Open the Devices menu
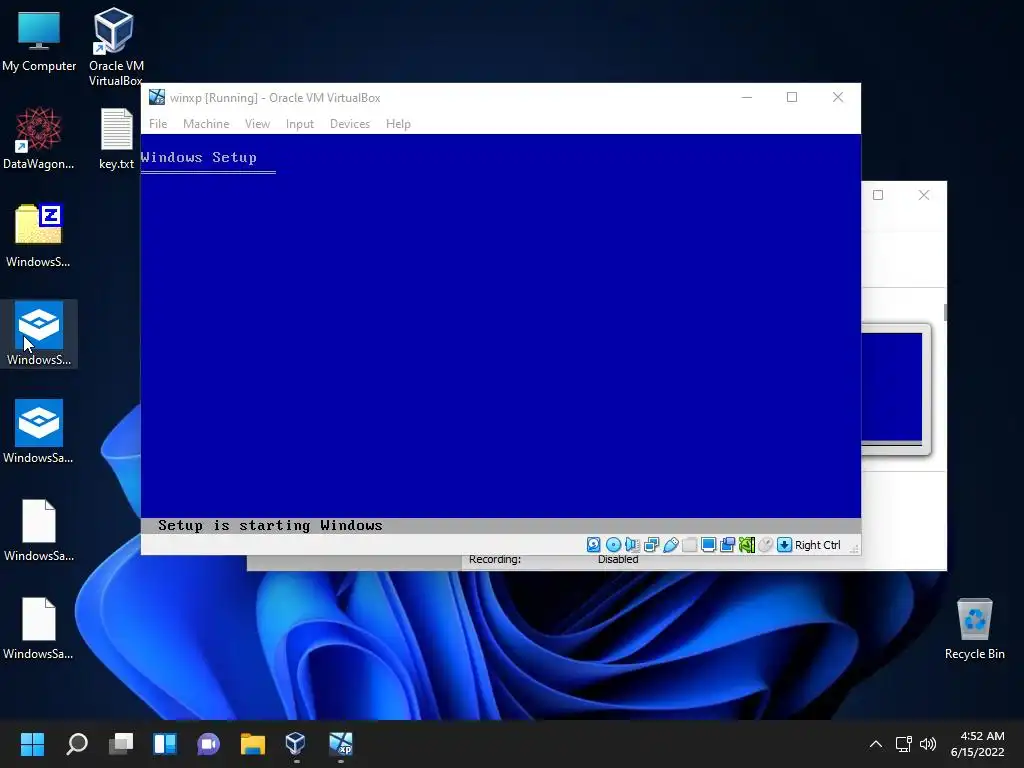The width and height of the screenshot is (1024, 768). tap(350, 124)
